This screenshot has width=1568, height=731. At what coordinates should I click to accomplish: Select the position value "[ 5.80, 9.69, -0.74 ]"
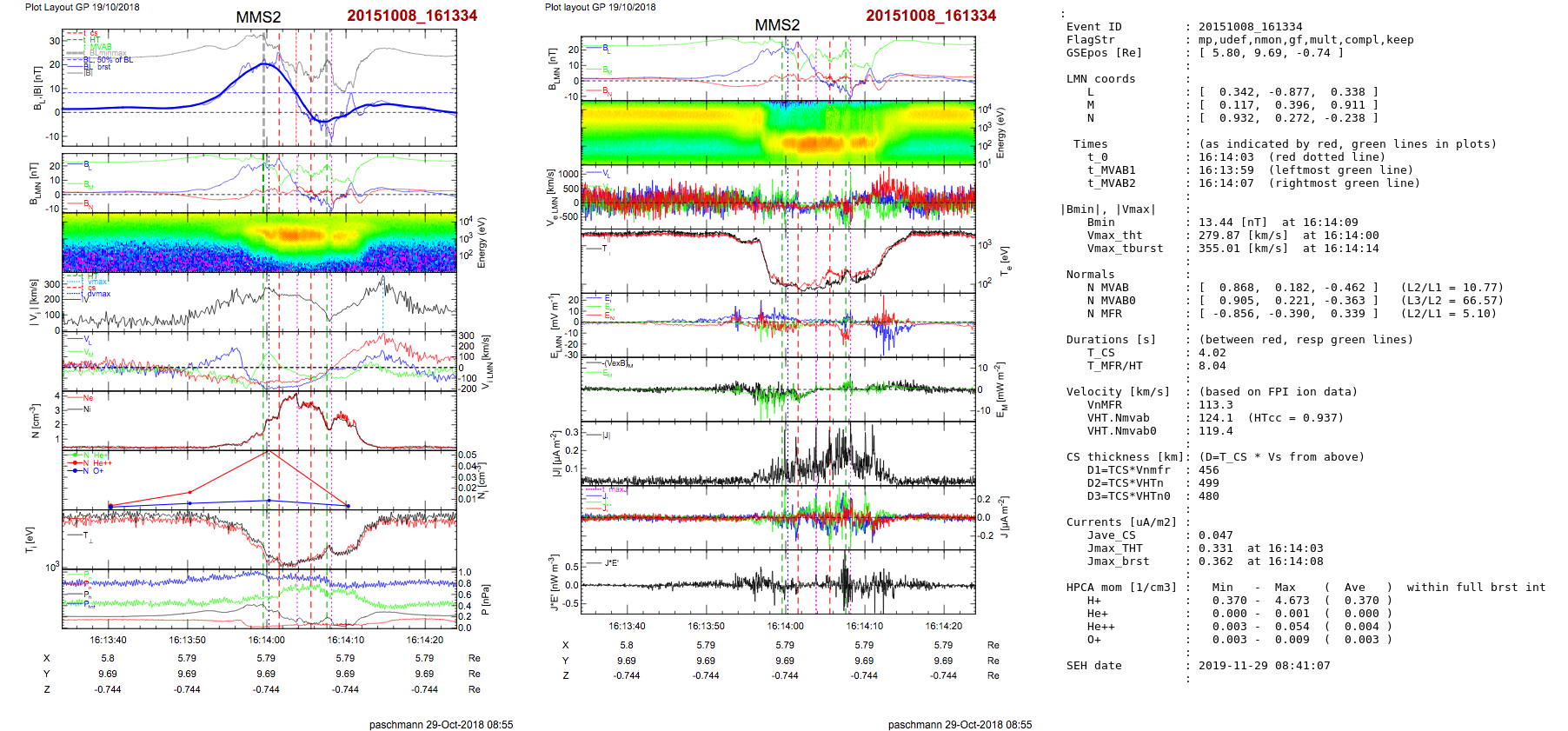click(1272, 53)
